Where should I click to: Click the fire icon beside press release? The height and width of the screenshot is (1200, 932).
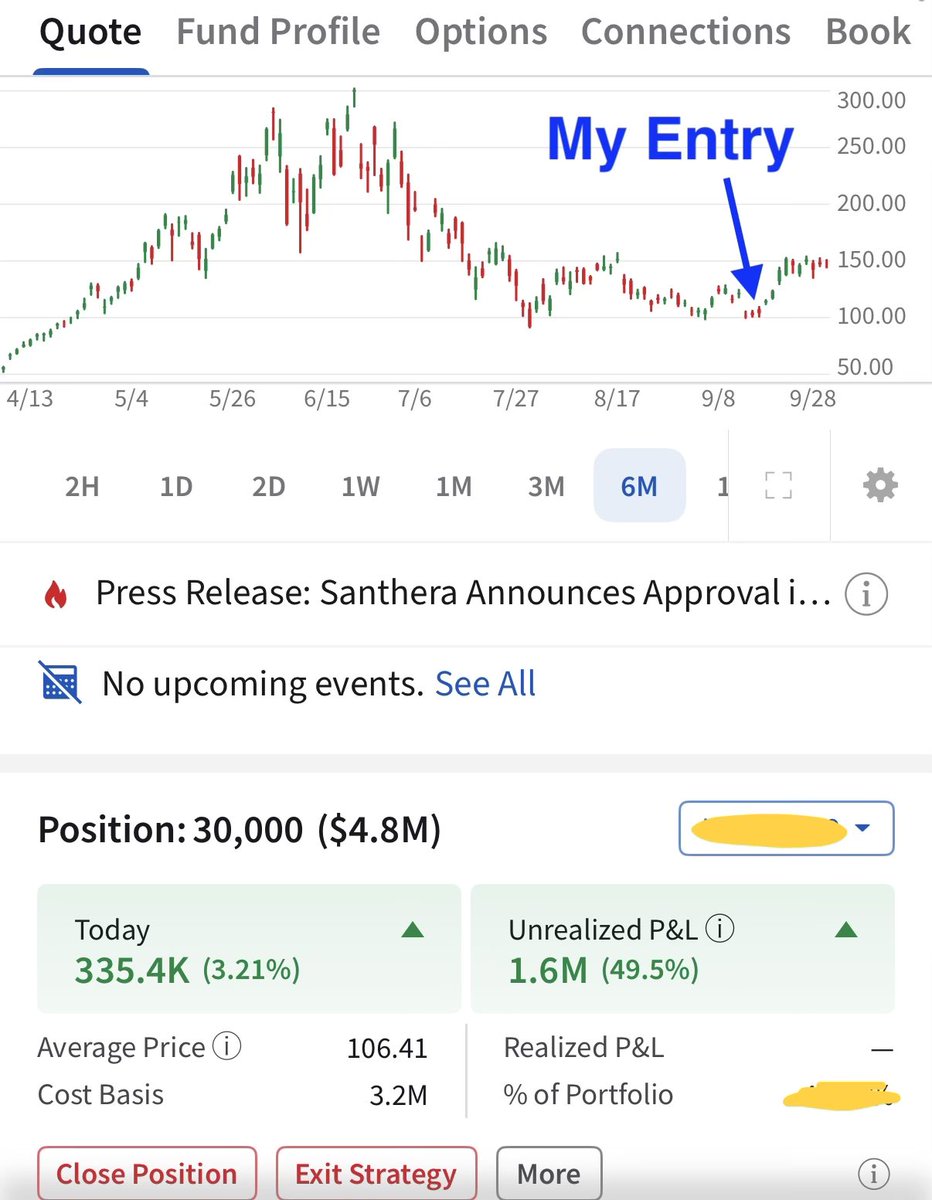(55, 596)
